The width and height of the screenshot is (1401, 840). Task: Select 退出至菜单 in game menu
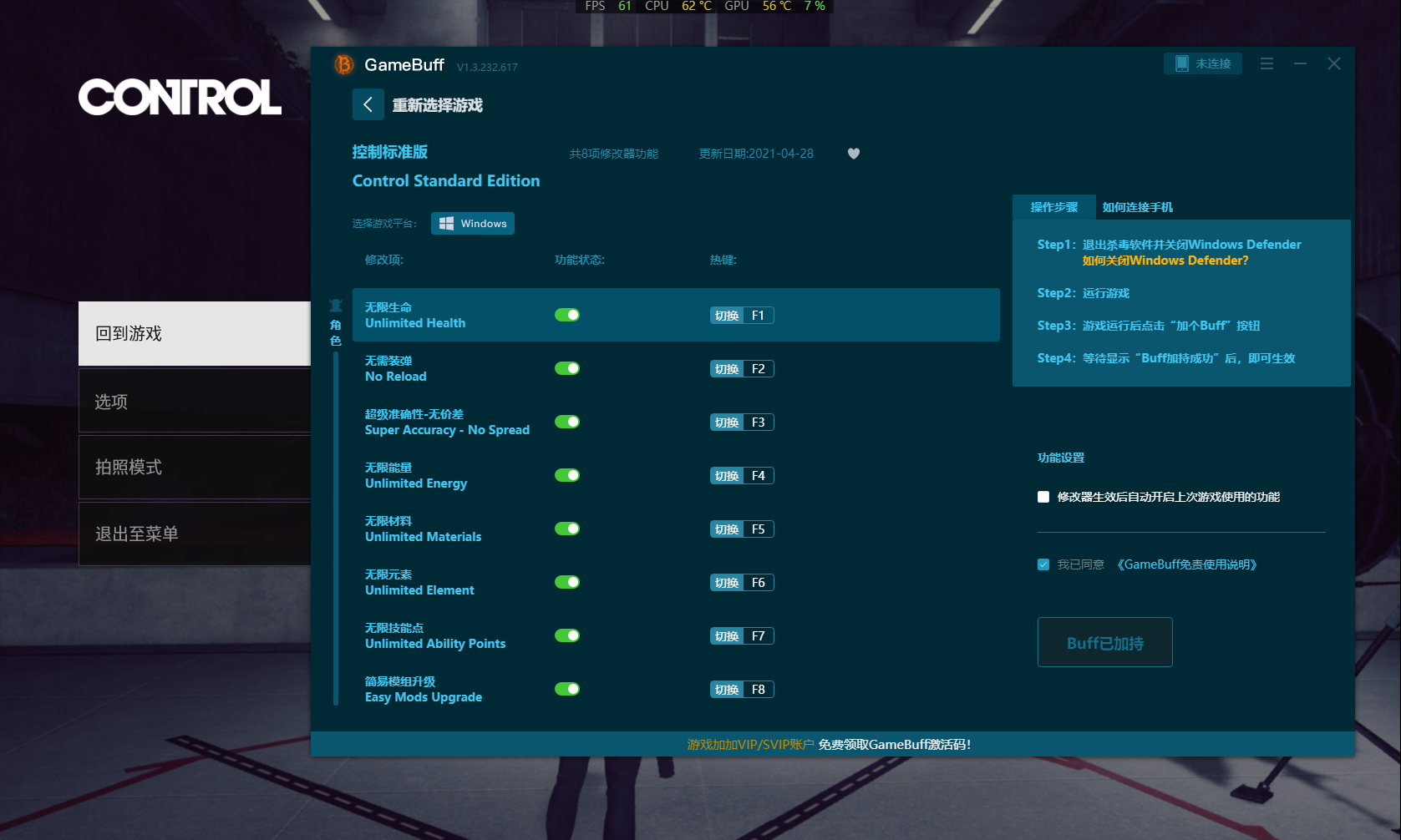point(195,534)
